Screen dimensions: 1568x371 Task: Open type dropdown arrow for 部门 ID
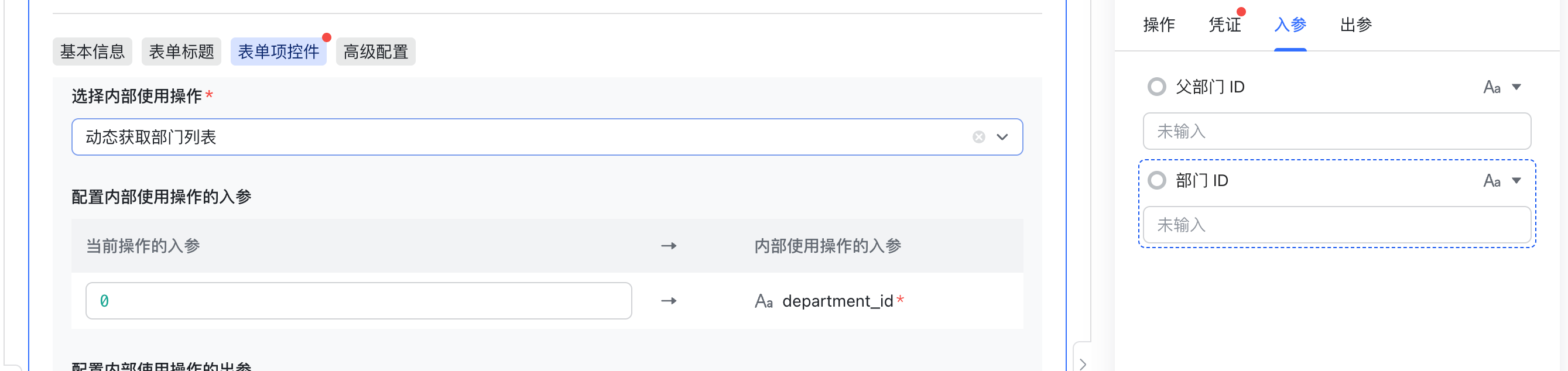pos(1516,181)
